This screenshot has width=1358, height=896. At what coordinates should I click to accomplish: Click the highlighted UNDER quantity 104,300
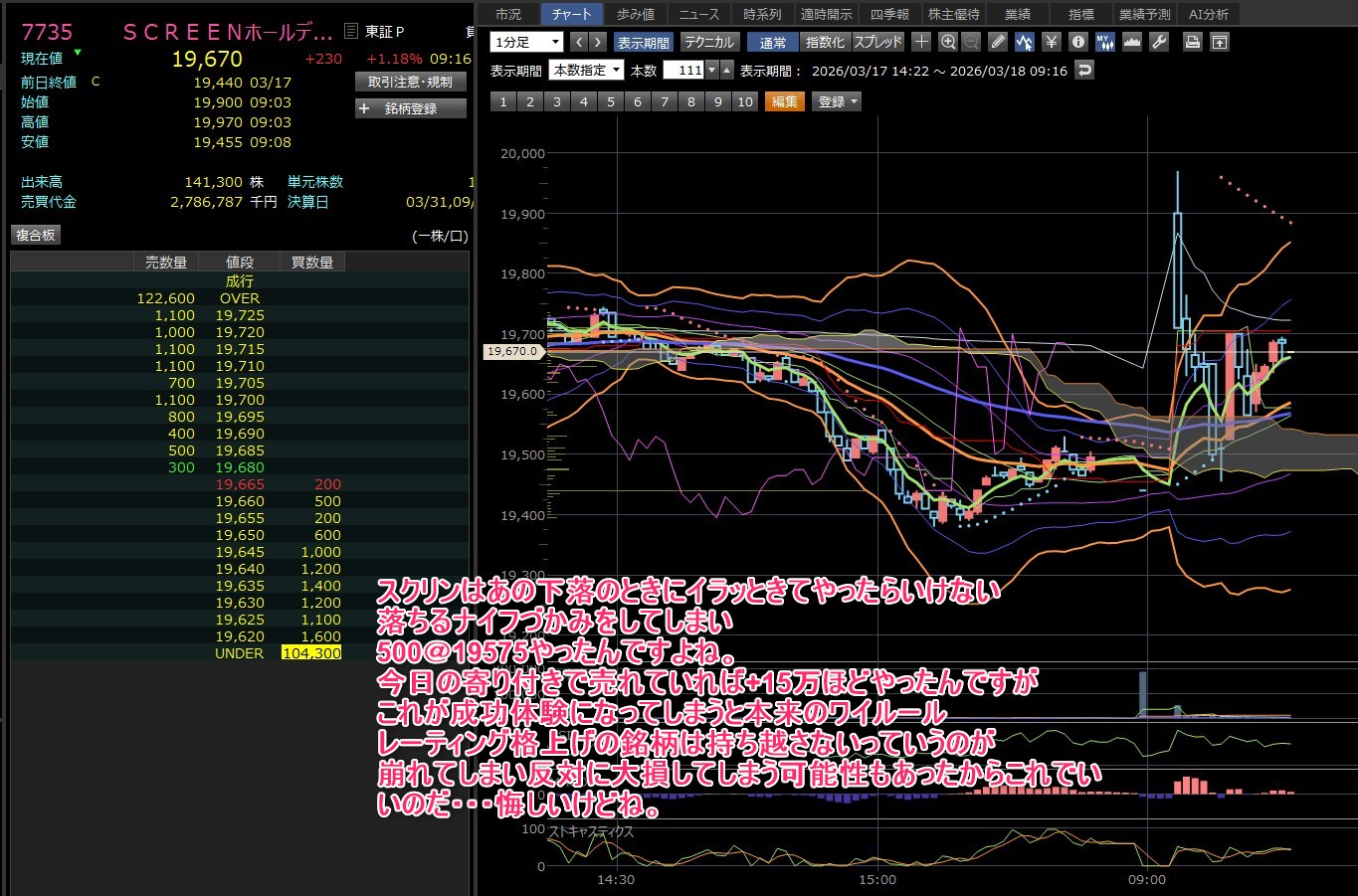(311, 653)
